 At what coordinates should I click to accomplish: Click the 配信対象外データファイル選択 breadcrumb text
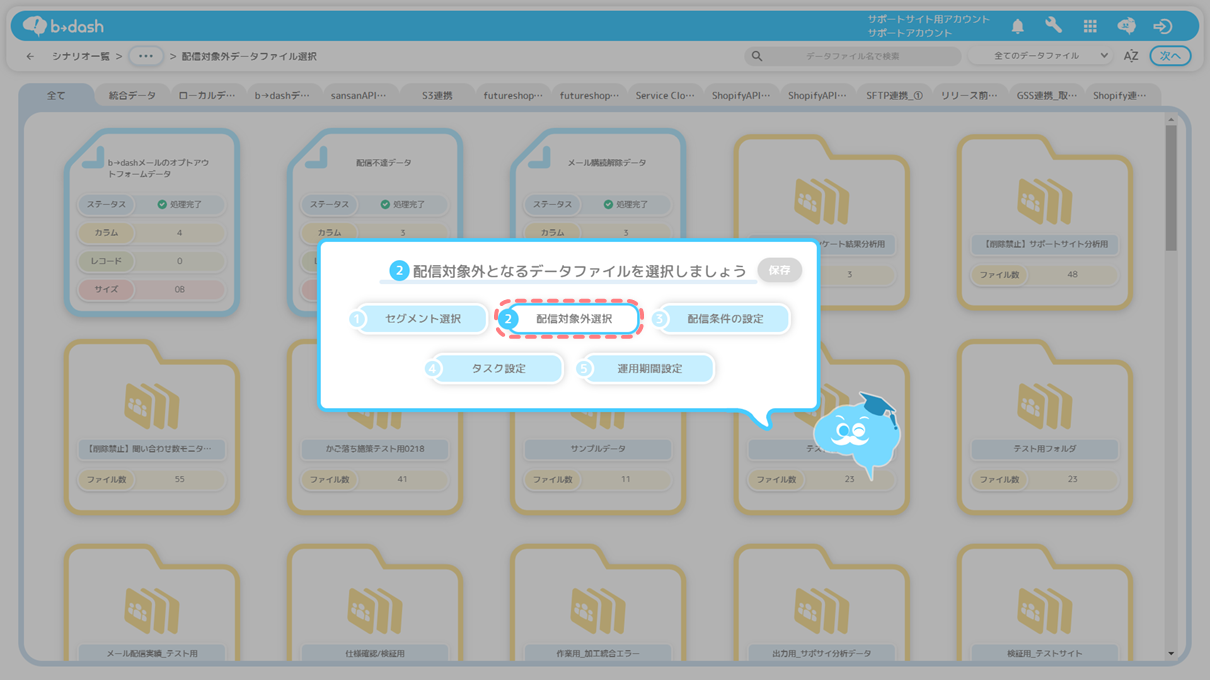pos(248,56)
